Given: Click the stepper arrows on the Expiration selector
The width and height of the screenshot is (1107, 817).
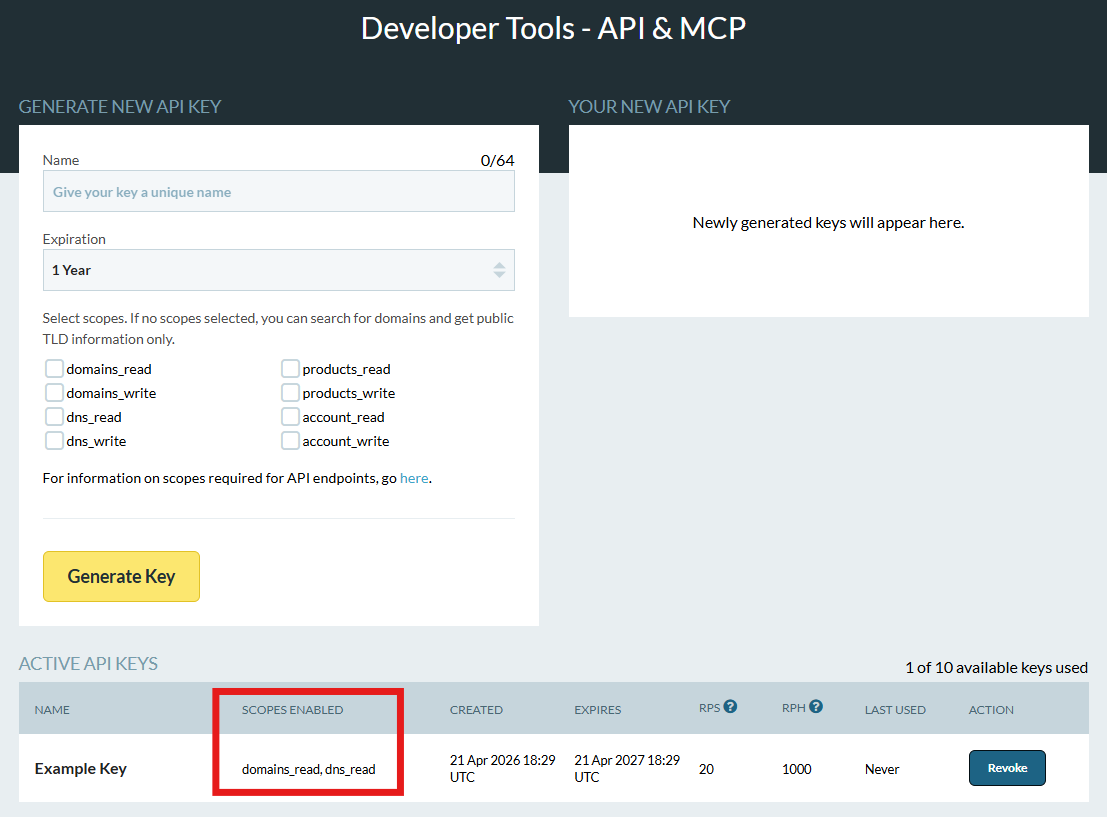Looking at the screenshot, I should click(498, 270).
